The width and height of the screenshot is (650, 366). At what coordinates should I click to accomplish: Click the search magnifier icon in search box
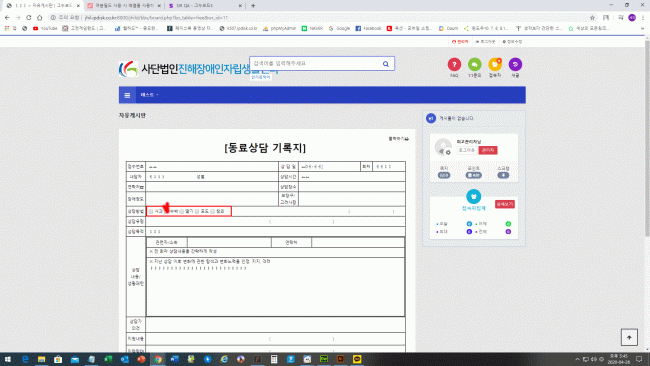pos(386,64)
